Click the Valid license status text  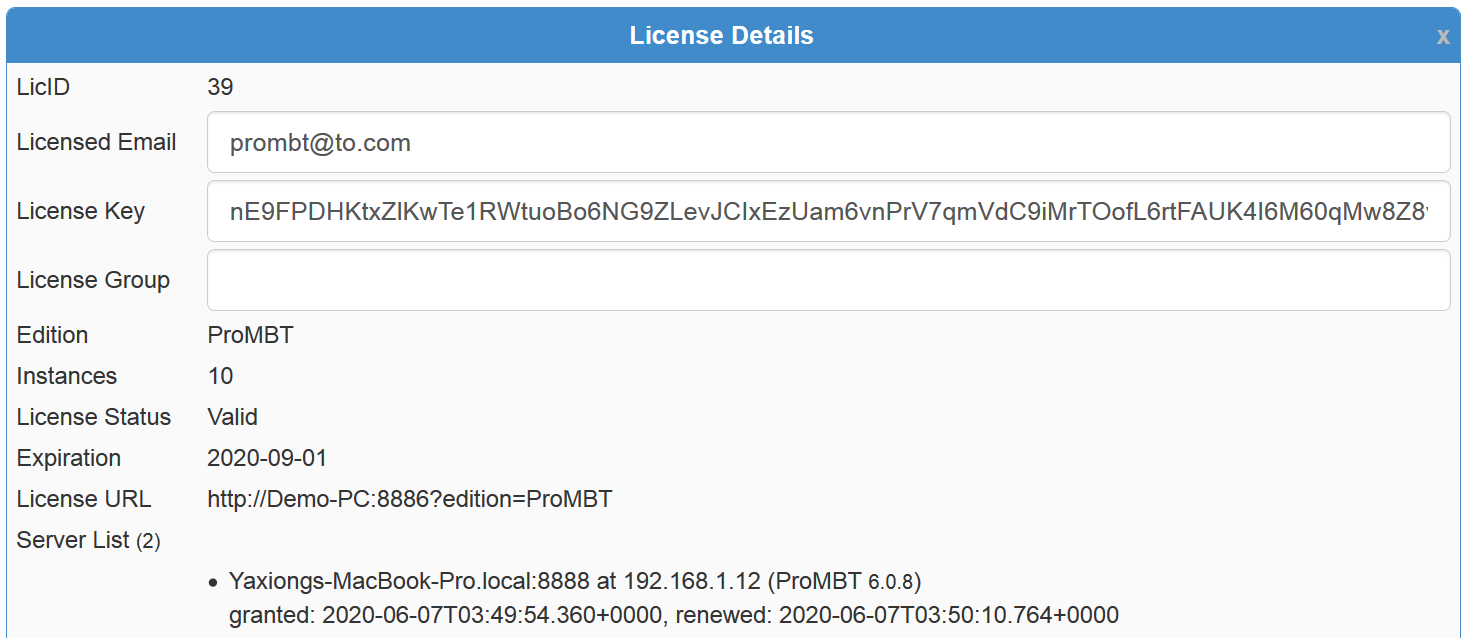click(x=232, y=417)
